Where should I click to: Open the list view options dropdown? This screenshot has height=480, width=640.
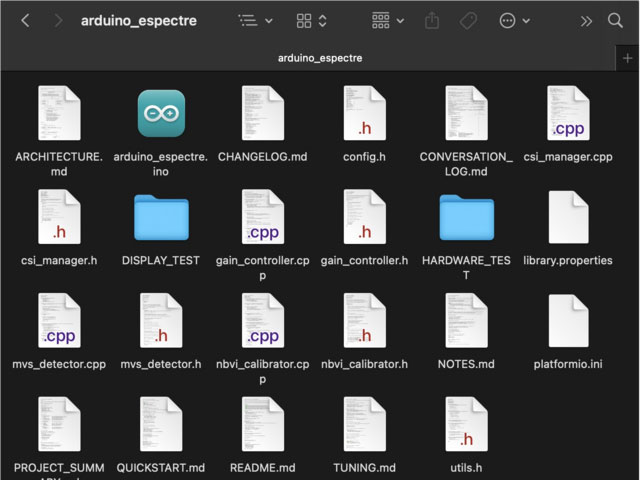click(x=256, y=20)
